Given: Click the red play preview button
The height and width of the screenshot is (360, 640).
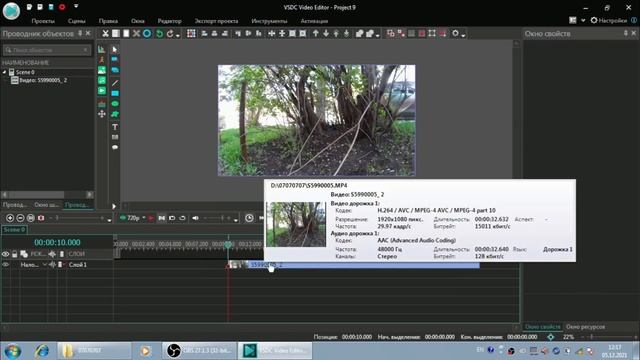Looking at the screenshot, I should pos(151,218).
